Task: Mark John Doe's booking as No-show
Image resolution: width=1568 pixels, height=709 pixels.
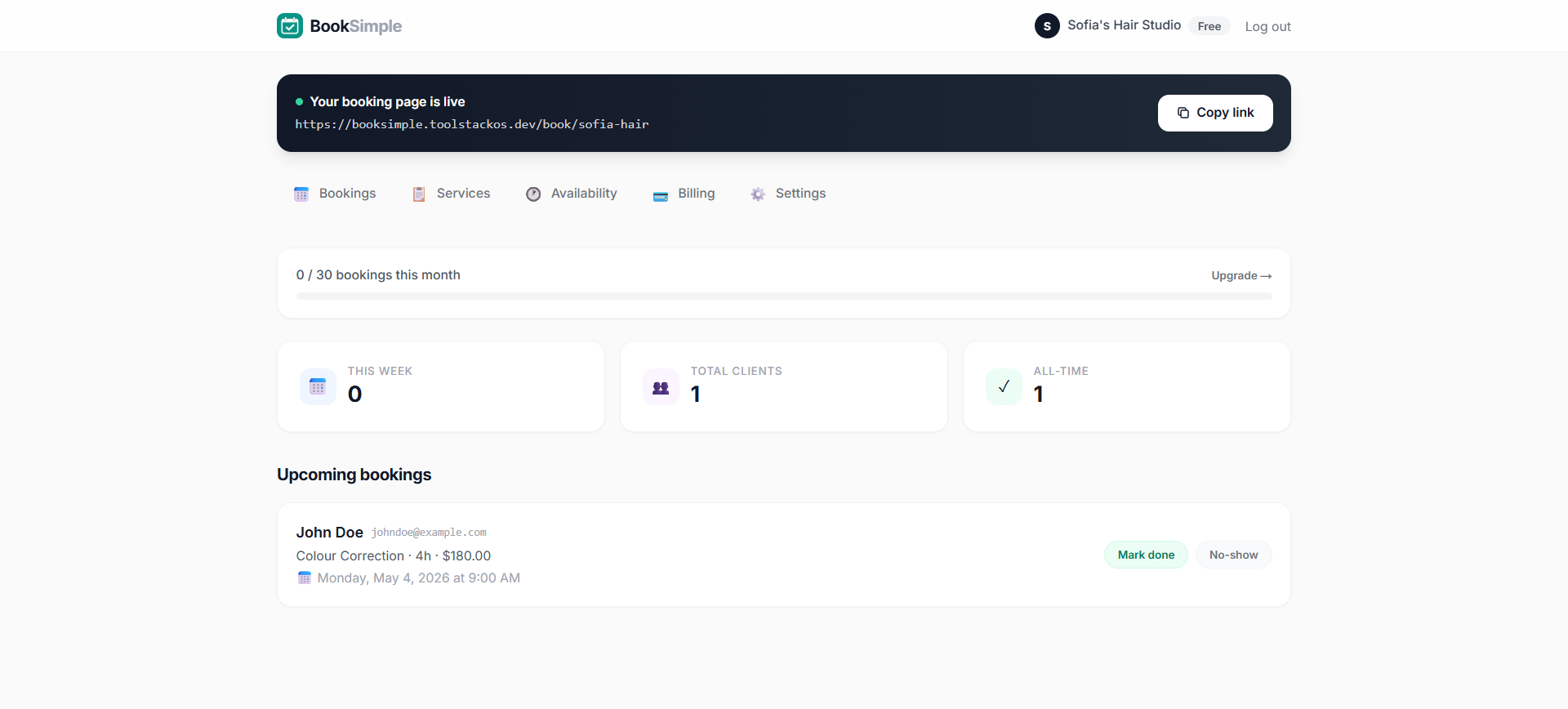Action: pos(1233,555)
